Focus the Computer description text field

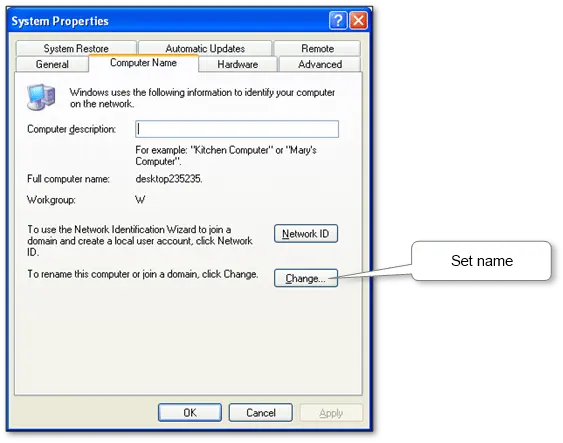[x=237, y=129]
